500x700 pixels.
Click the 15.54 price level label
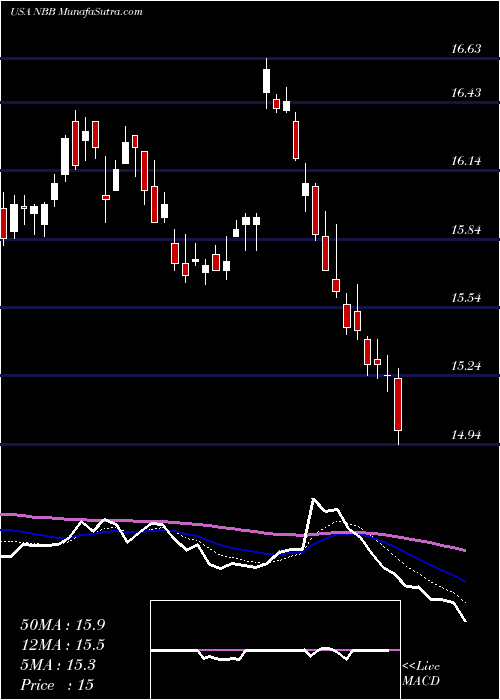(466, 298)
